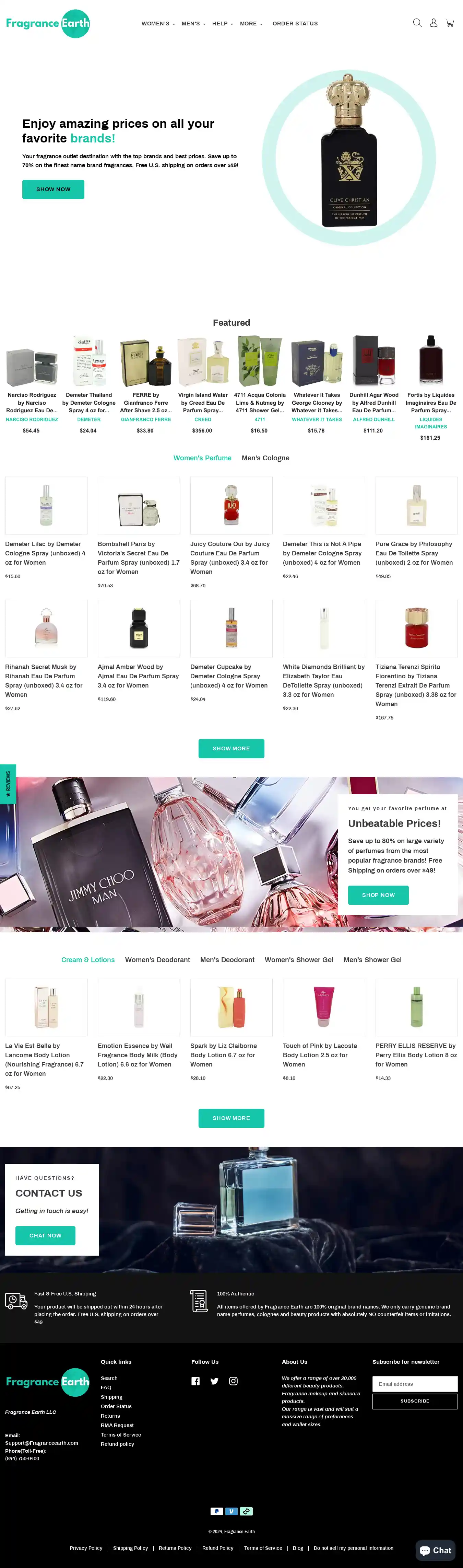Select the Men's Deodorant tab
Viewport: 463px width, 1568px height.
click(227, 960)
